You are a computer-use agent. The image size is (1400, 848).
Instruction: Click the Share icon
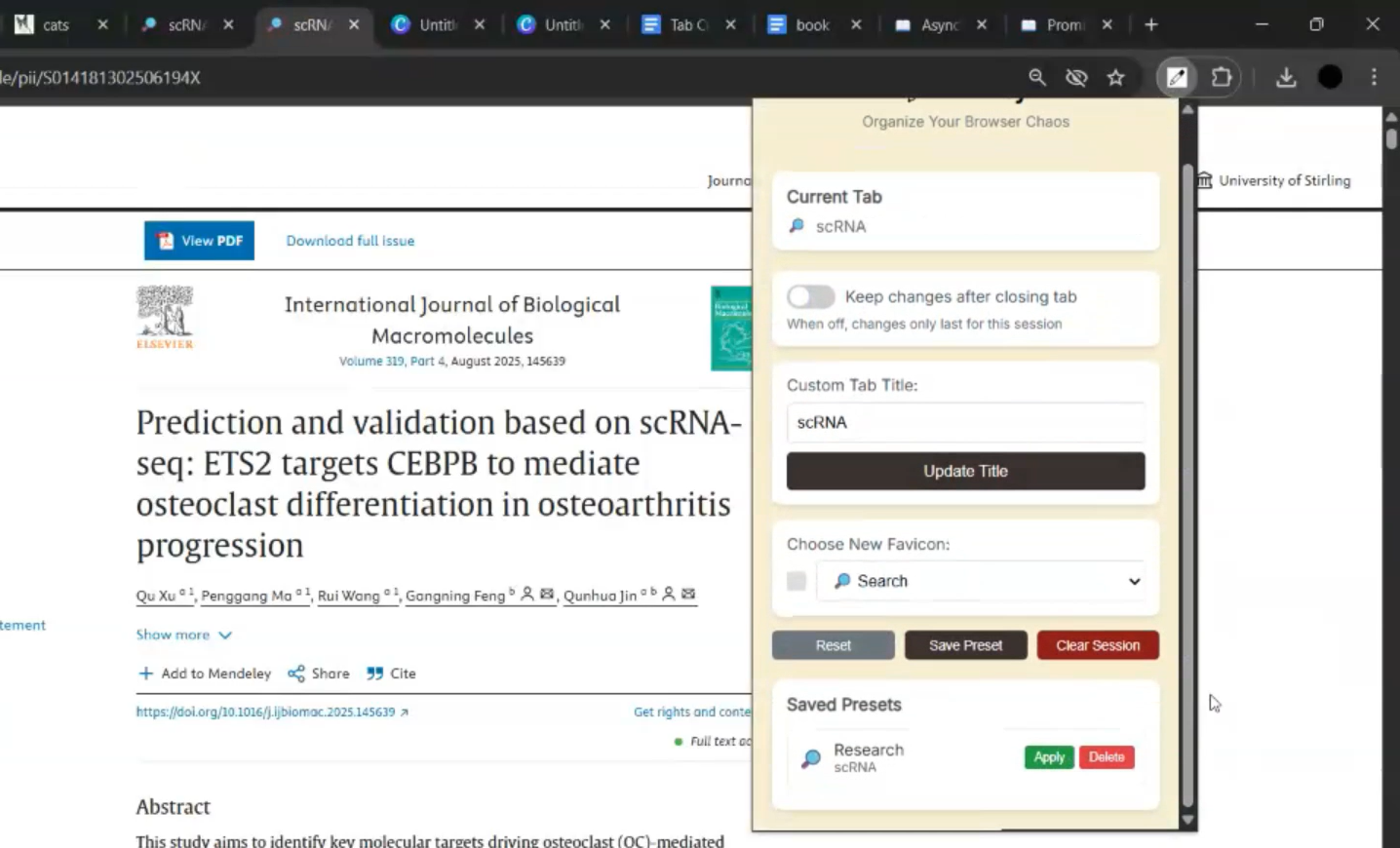click(296, 674)
